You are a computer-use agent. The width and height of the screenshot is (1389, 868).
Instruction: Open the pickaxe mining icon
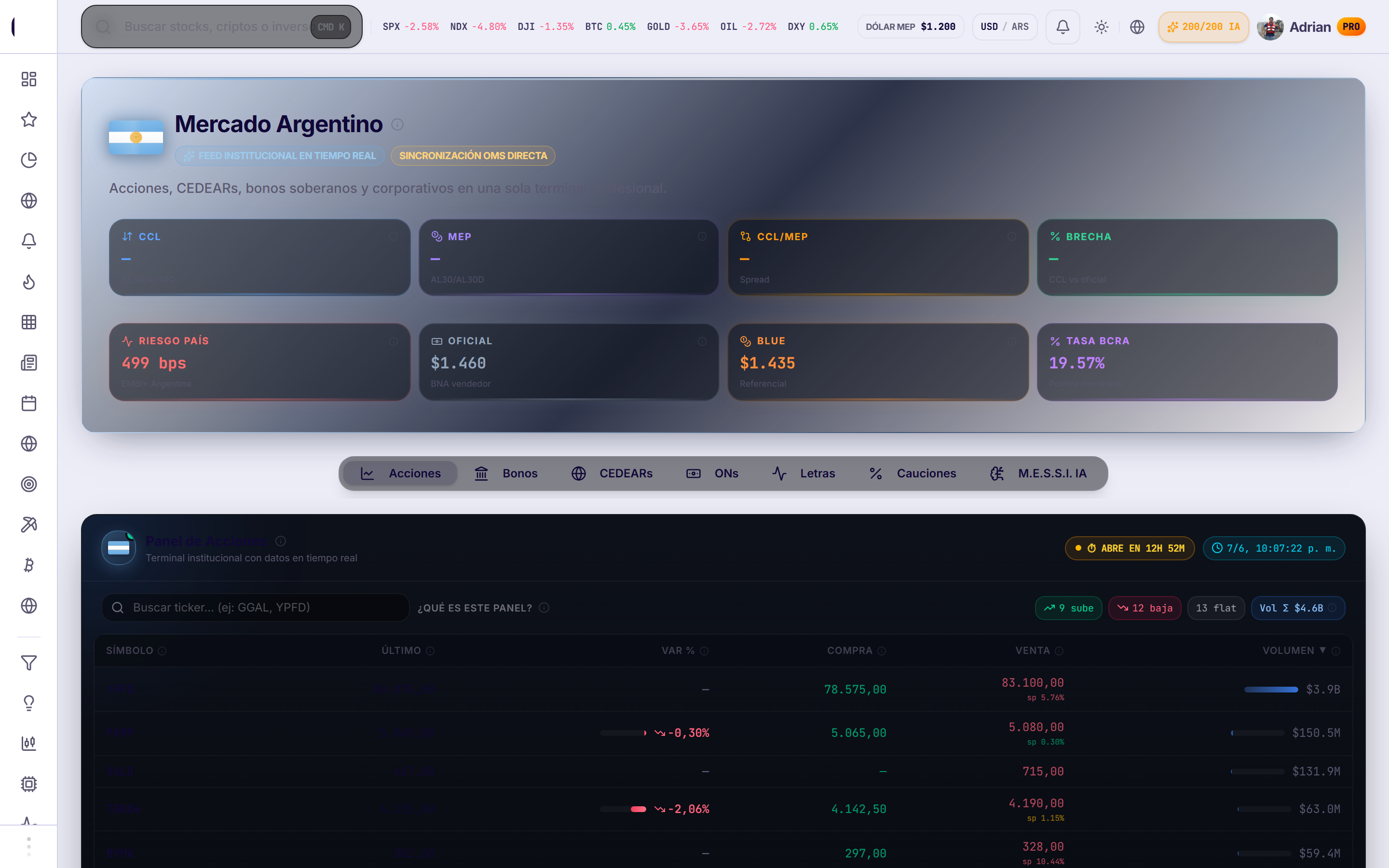tap(29, 525)
